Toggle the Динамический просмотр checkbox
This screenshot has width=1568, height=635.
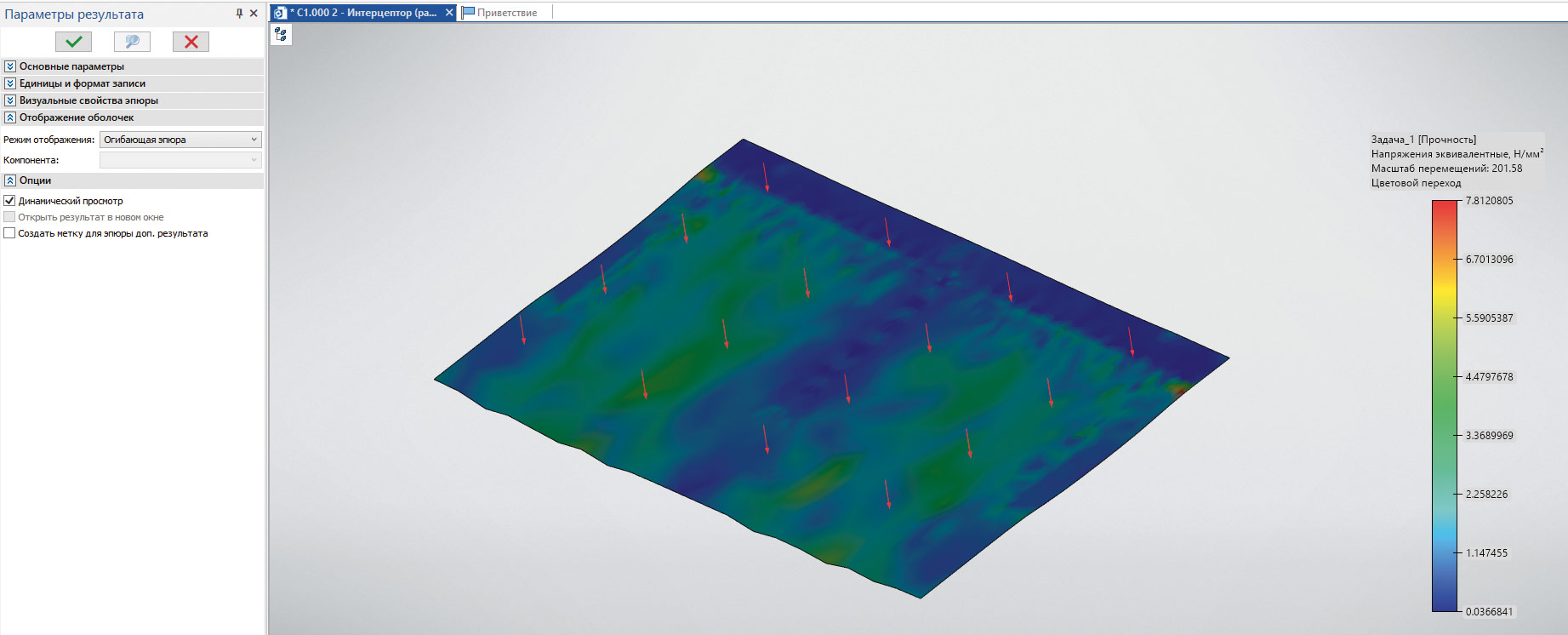pos(10,201)
